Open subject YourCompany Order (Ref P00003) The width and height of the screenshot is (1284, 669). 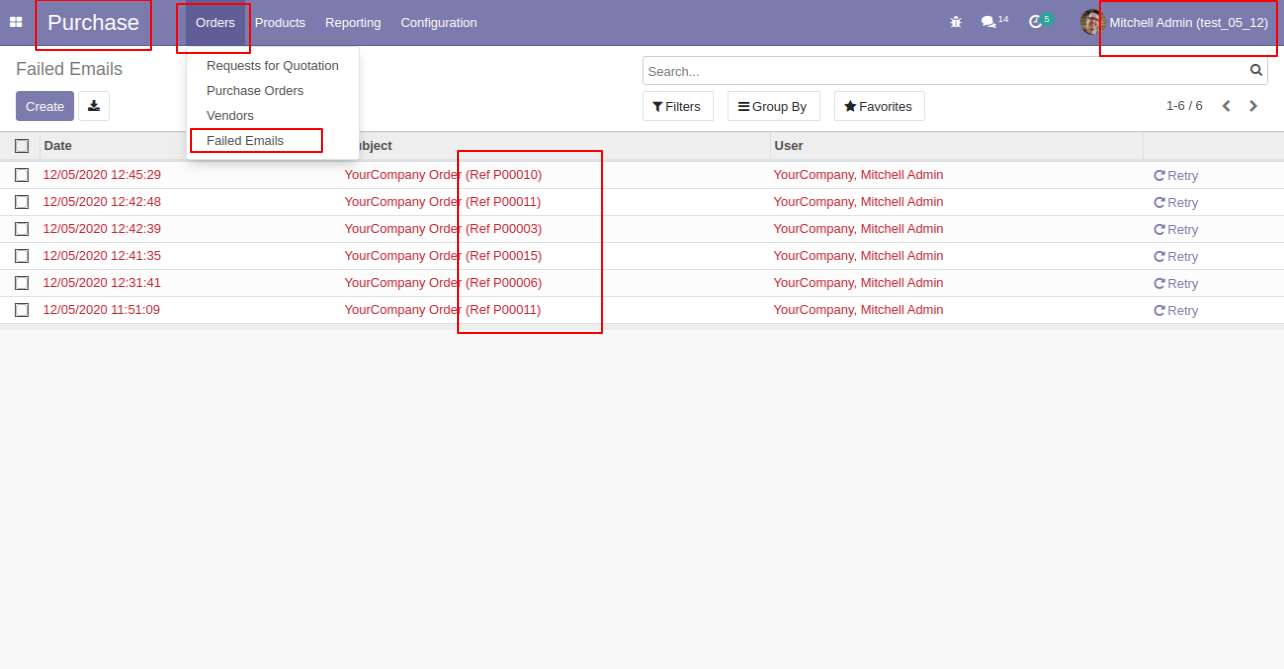[x=443, y=229]
